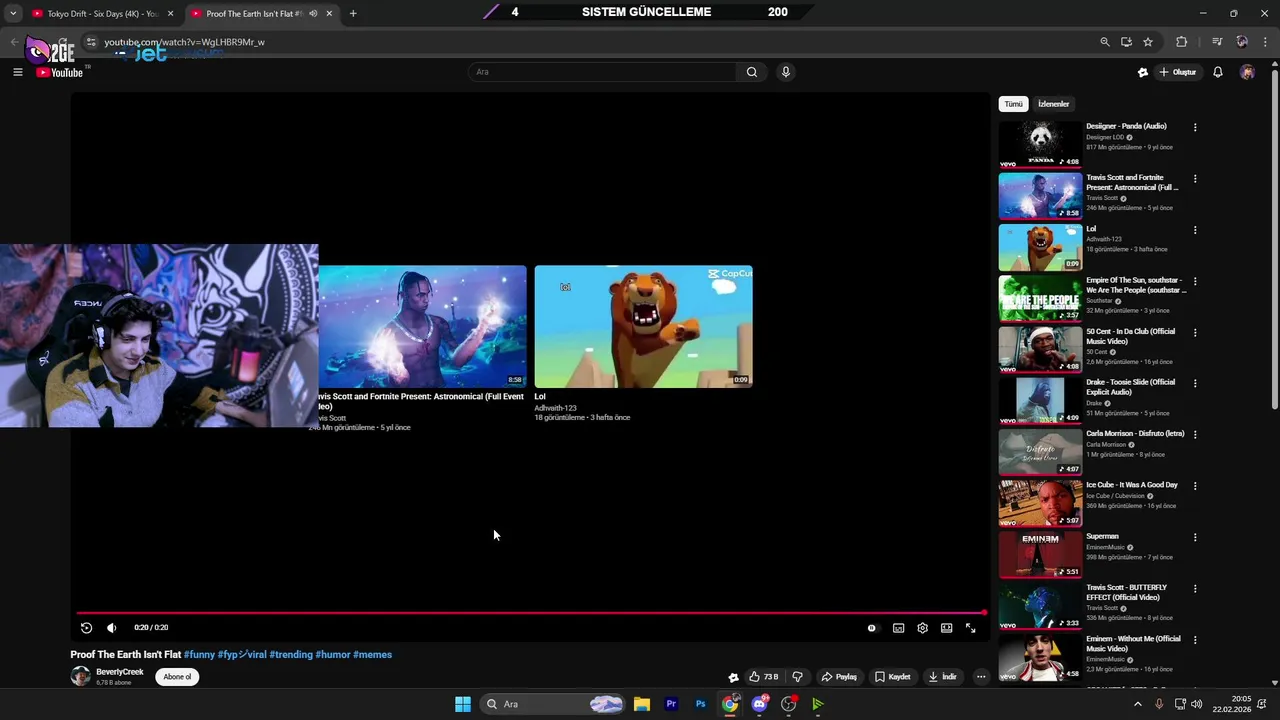The height and width of the screenshot is (720, 1280).
Task: Open the Chrome extensions puzzle icon
Action: point(1182,42)
